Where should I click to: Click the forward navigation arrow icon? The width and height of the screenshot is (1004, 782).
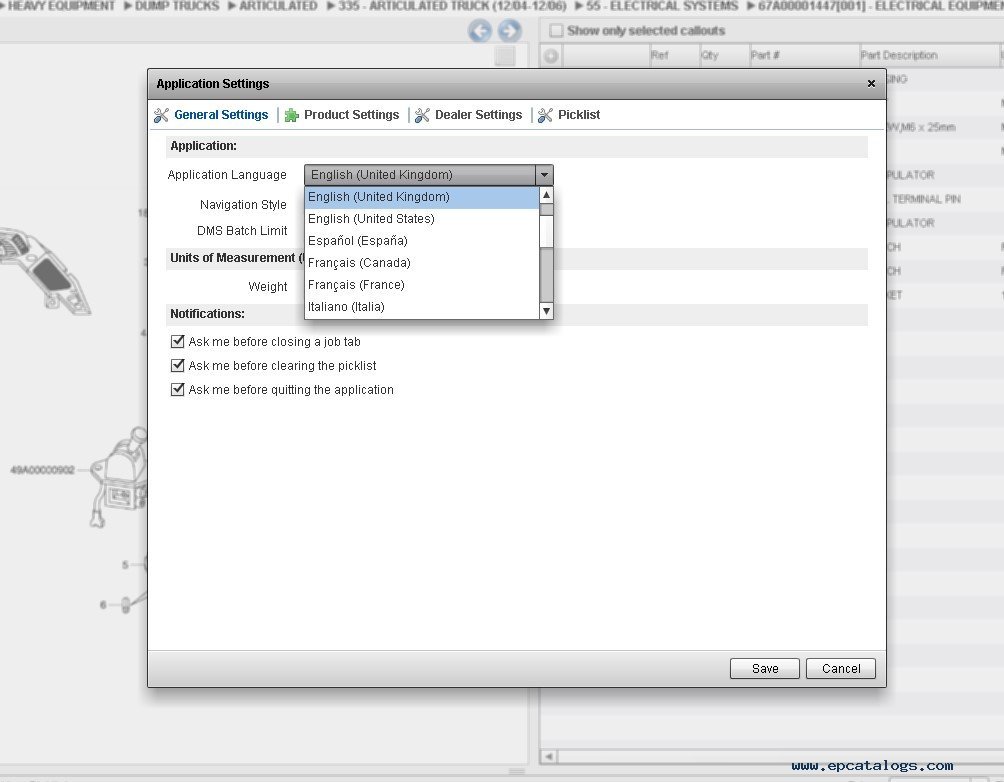510,31
